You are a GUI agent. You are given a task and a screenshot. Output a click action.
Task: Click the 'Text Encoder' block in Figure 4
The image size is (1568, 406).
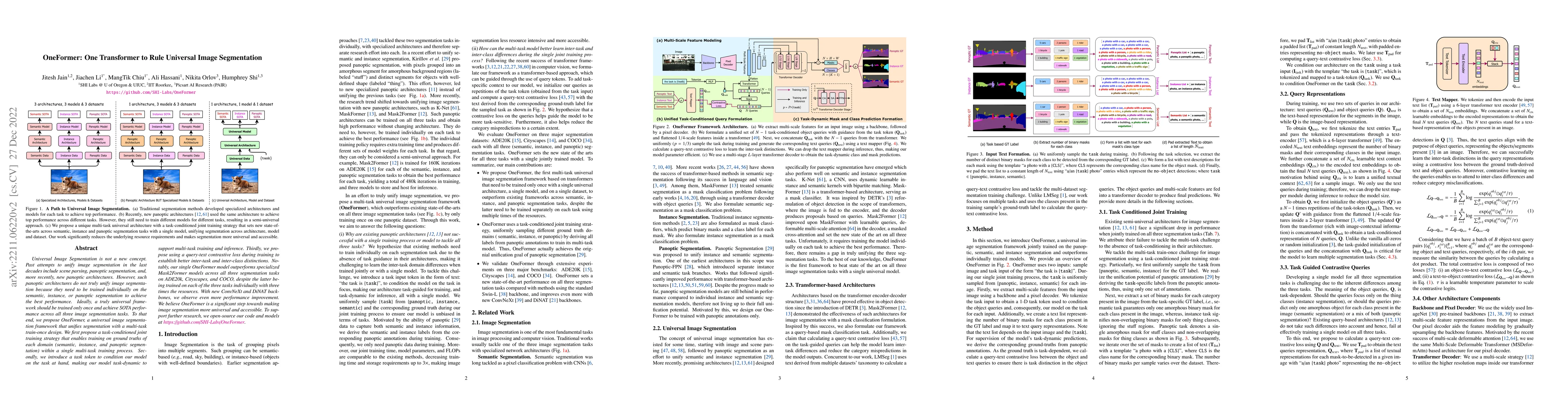(x=1463, y=63)
